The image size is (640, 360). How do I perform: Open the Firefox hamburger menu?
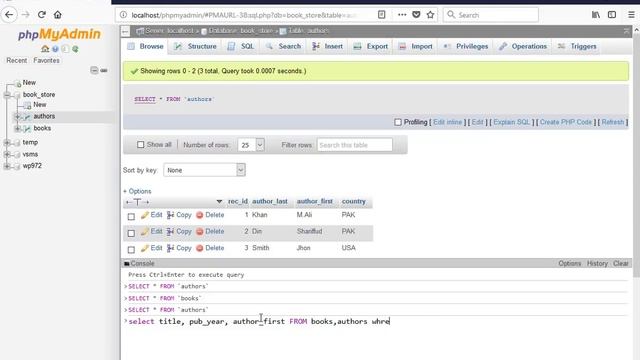pos(631,15)
